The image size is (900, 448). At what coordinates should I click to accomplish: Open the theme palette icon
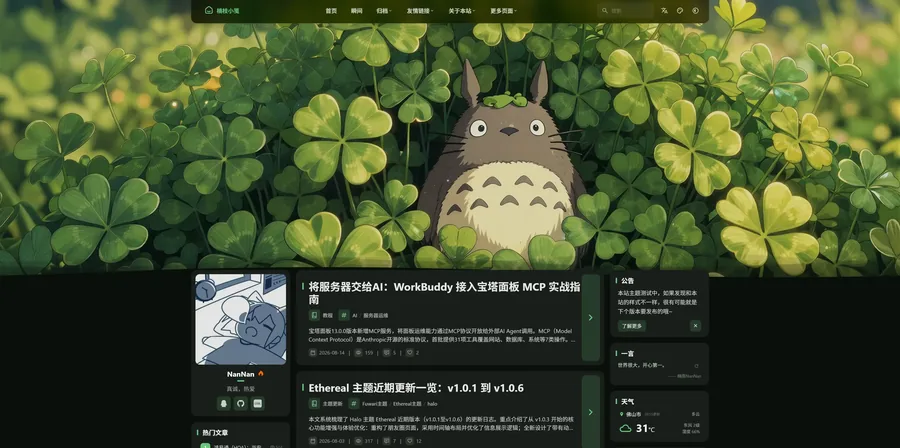point(680,10)
